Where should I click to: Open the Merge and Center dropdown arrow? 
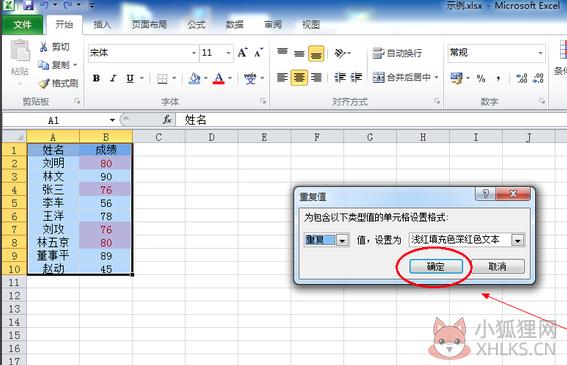[436, 77]
